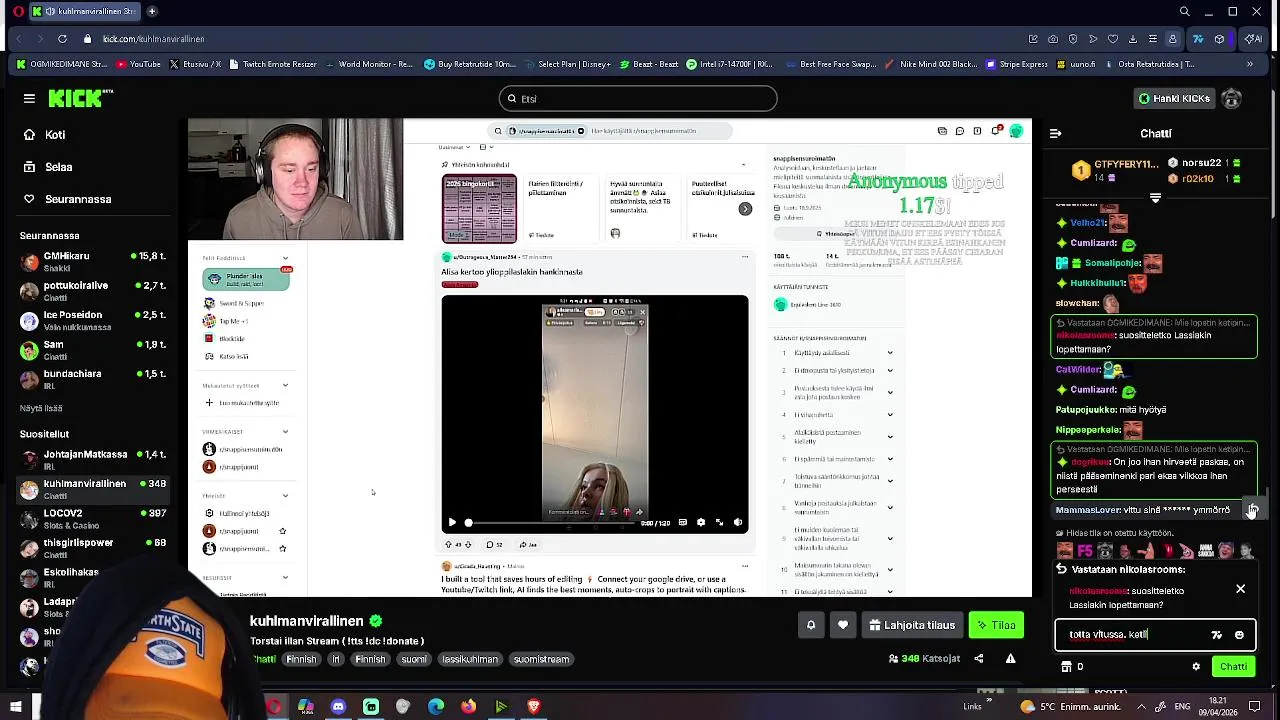Reload the browser page
The height and width of the screenshot is (720, 1280).
[x=62, y=39]
